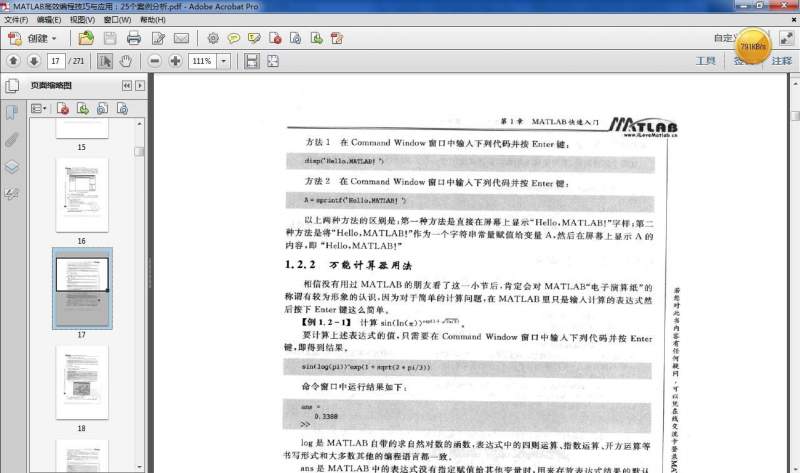
Task: Open the Bookmarks navigation panel
Action: [x=12, y=112]
